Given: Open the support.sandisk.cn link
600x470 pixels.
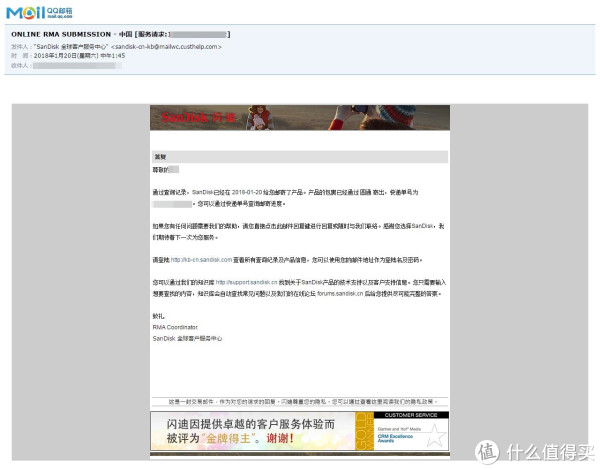Looking at the screenshot, I should pos(246,282).
